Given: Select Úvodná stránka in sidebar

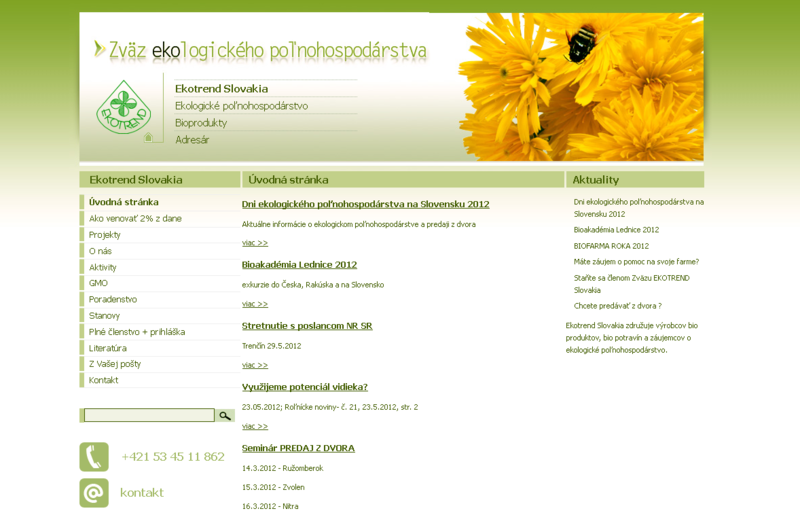Looking at the screenshot, I should pos(123,202).
